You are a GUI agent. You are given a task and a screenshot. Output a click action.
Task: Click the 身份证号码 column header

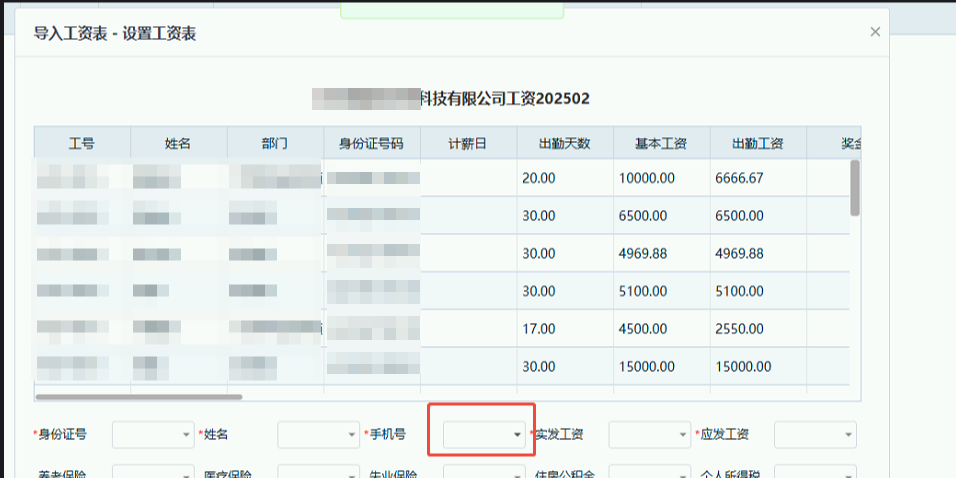click(x=372, y=143)
